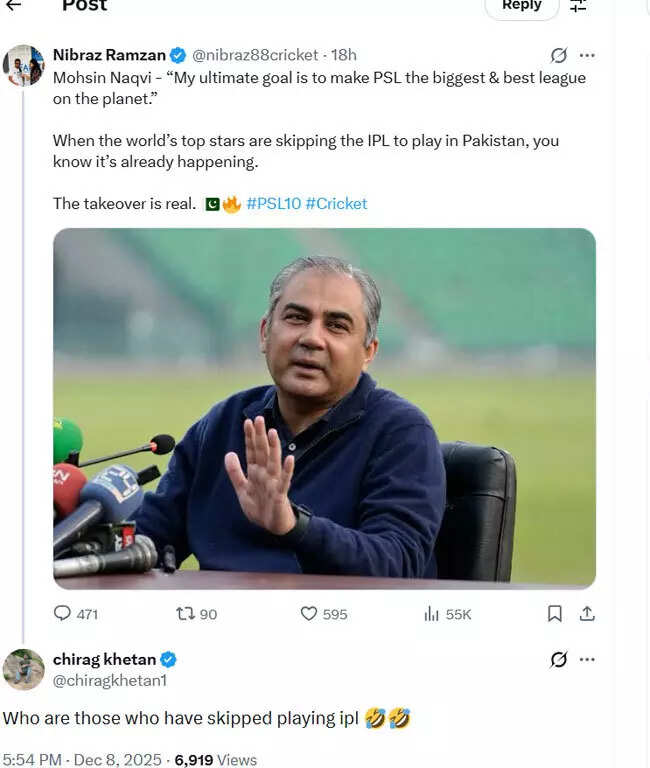Repost the post with 90 reposts
Image resolution: width=650 pixels, height=768 pixels.
[185, 614]
